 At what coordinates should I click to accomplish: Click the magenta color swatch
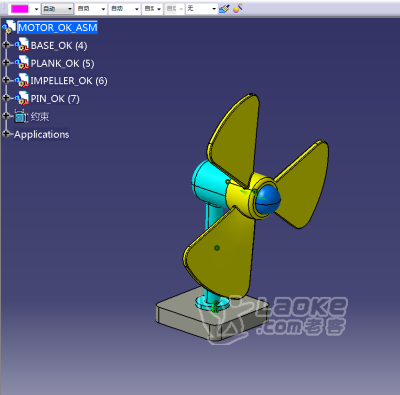click(x=20, y=9)
